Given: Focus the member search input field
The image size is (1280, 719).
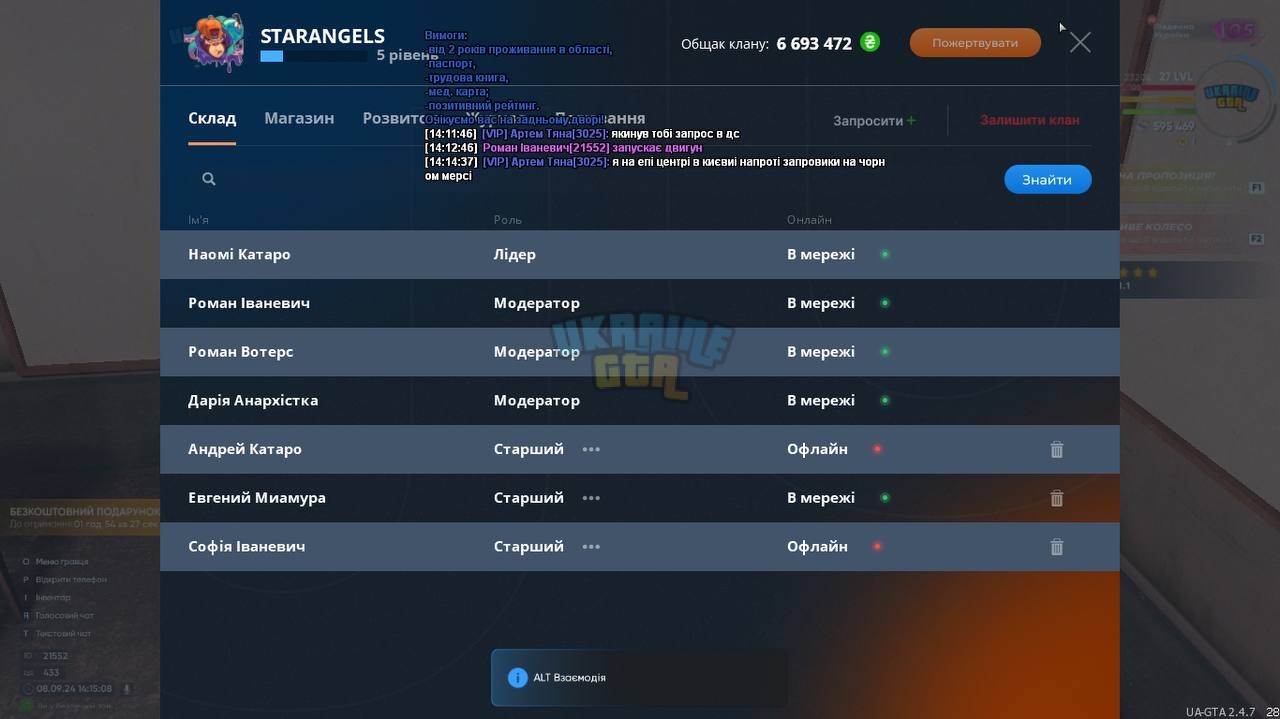Looking at the screenshot, I should pyautogui.click(x=590, y=179).
